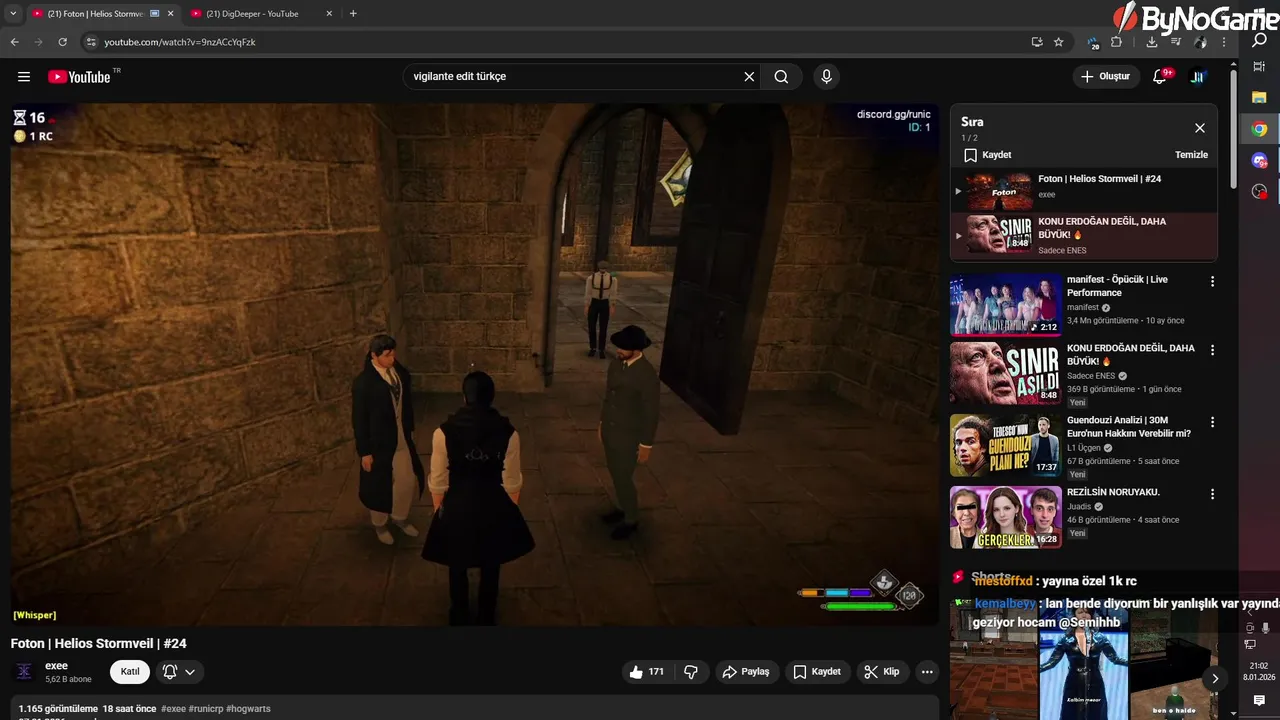1280x720 pixels.
Task: Clear the queue with Temizle
Action: (1191, 155)
